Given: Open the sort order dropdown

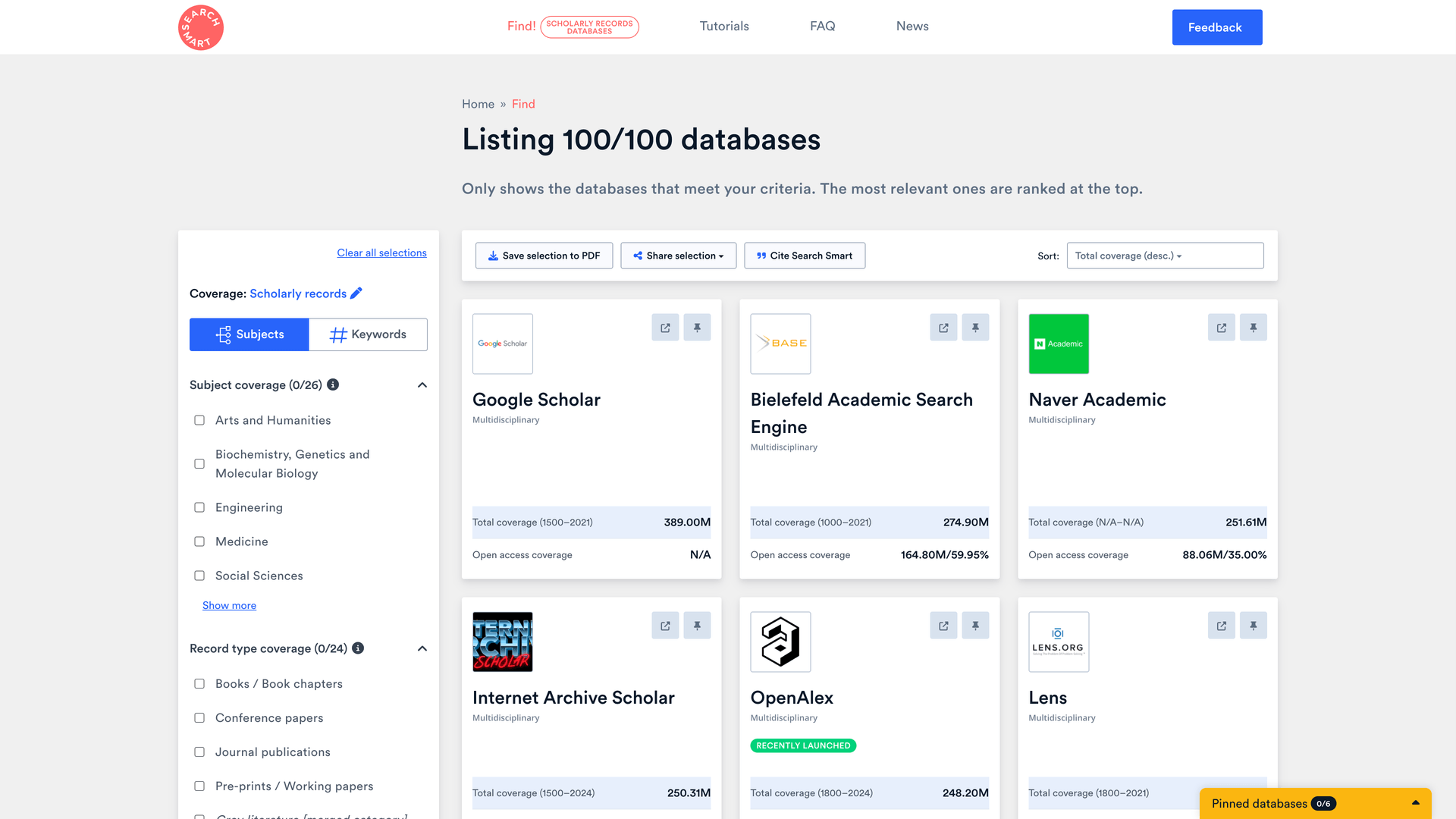Looking at the screenshot, I should [1165, 256].
